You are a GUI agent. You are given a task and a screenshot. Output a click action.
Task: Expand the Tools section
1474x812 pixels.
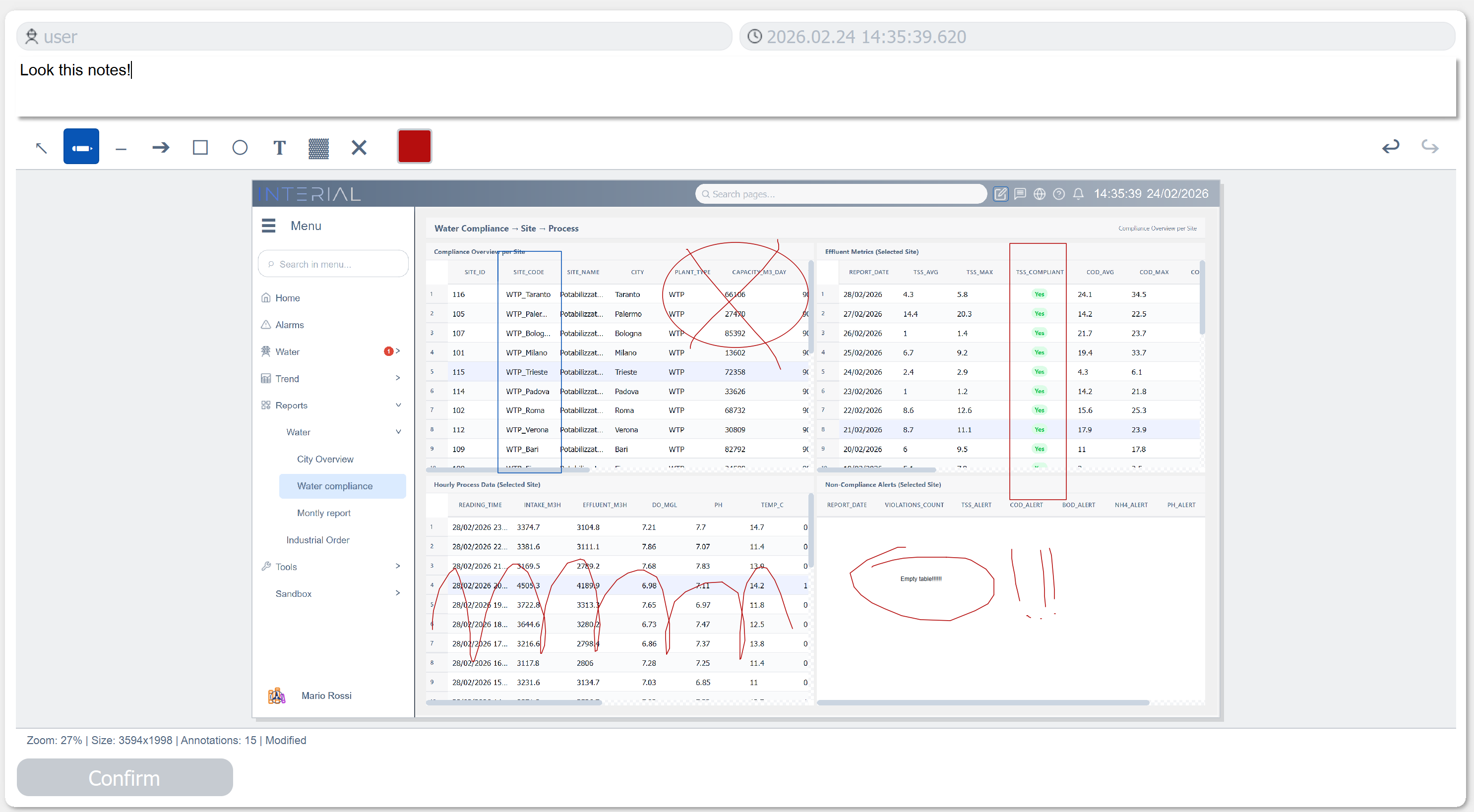pyautogui.click(x=398, y=566)
